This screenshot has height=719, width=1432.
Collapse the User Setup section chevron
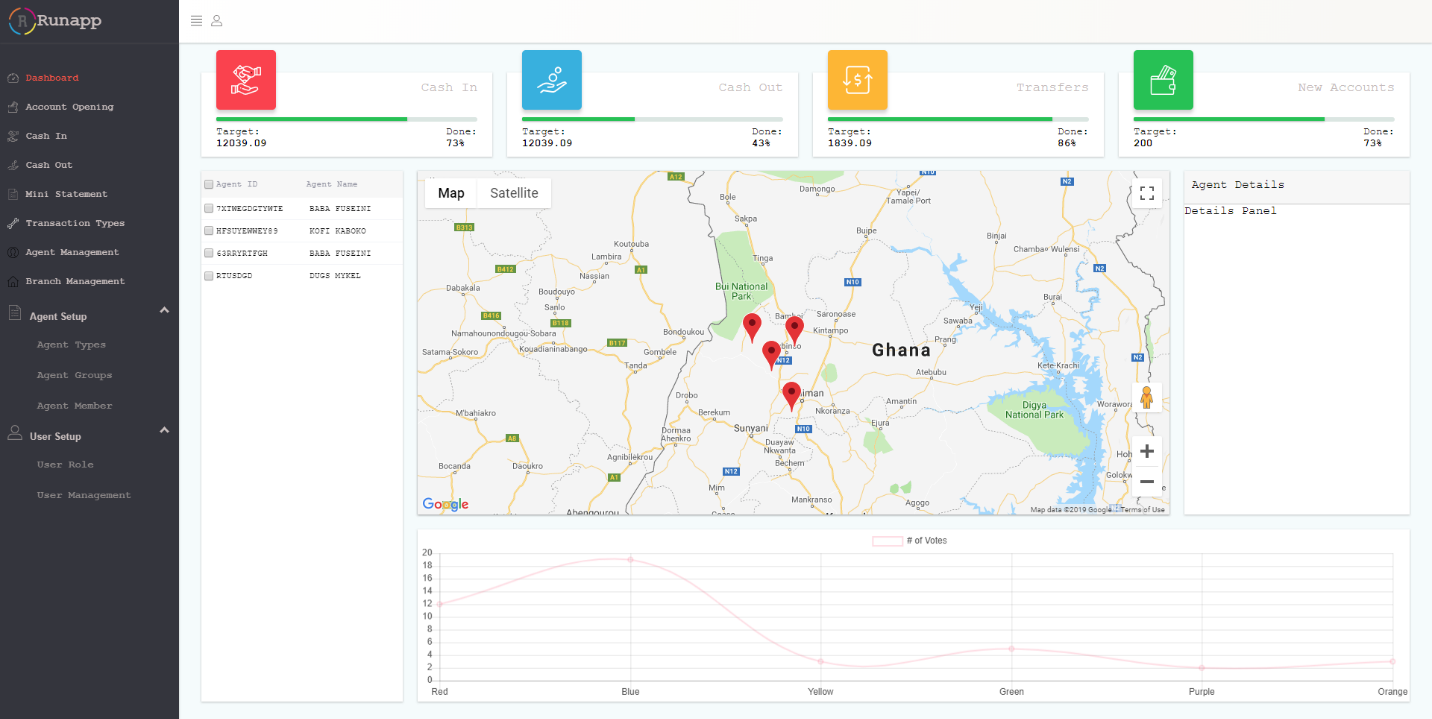[x=164, y=430]
